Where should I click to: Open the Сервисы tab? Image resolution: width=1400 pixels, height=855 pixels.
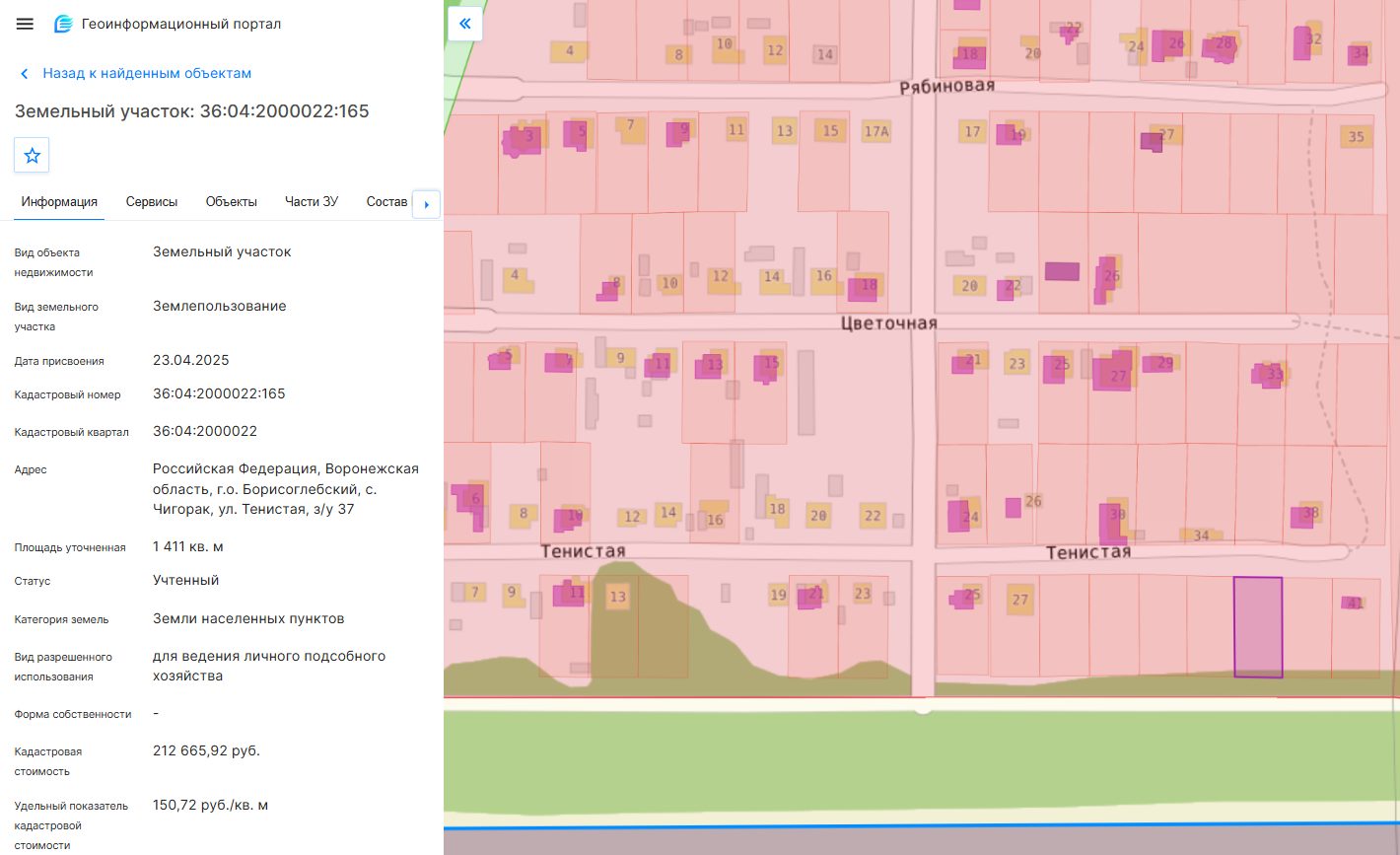pyautogui.click(x=152, y=201)
